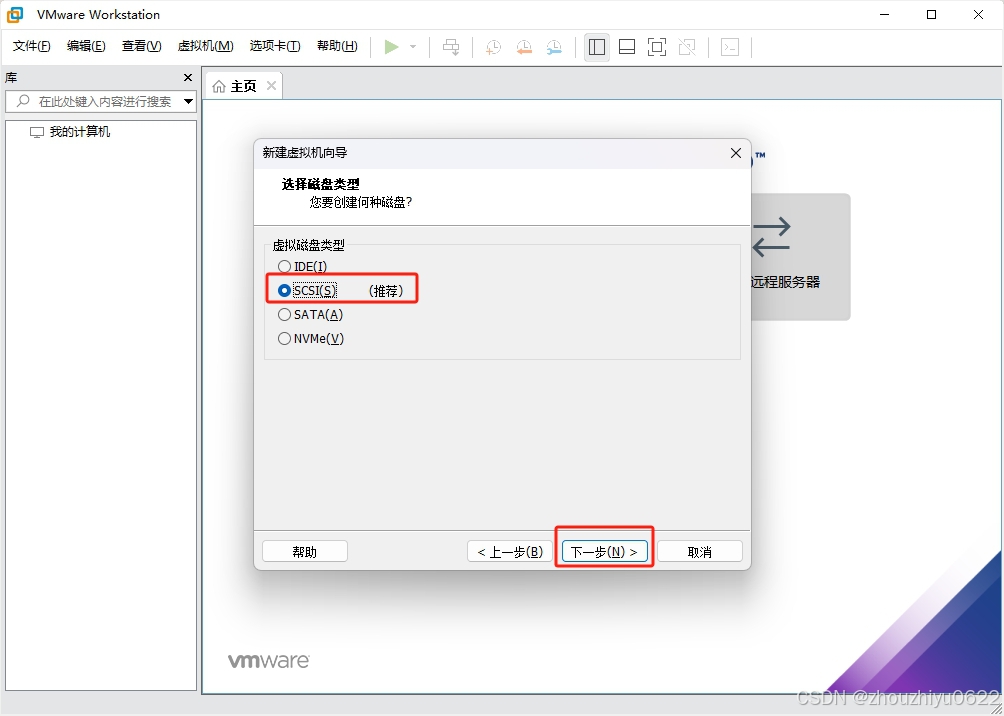Viewport: 1004px width, 716px height.
Task: Open the 查看(V) menu
Action: click(142, 46)
